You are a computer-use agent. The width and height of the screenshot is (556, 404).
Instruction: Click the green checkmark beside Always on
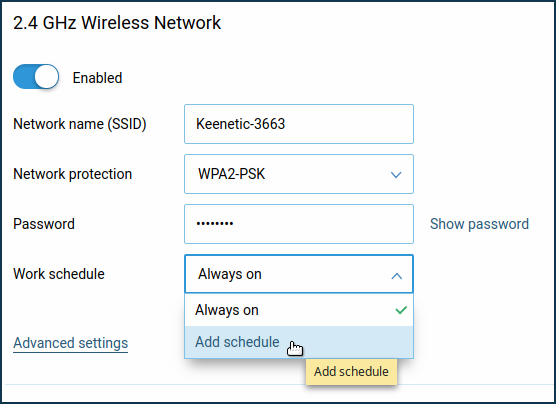[401, 310]
